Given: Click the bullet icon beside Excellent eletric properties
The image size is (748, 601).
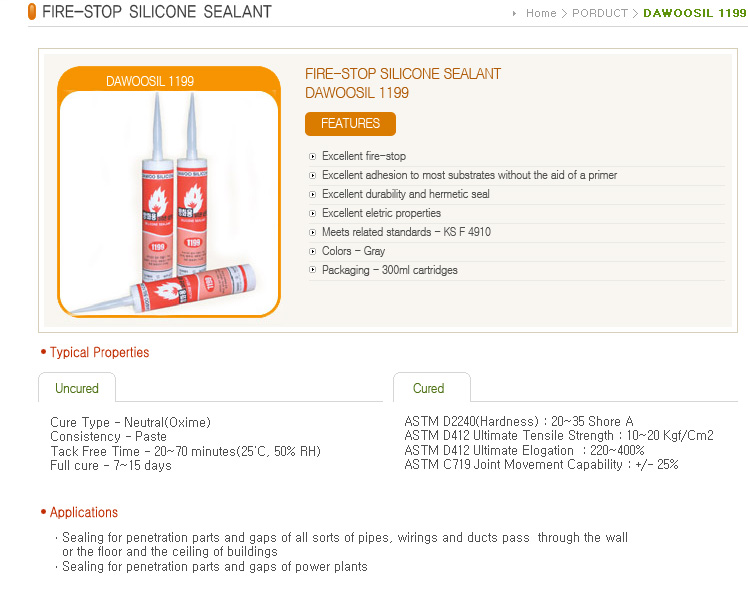Looking at the screenshot, I should [312, 214].
